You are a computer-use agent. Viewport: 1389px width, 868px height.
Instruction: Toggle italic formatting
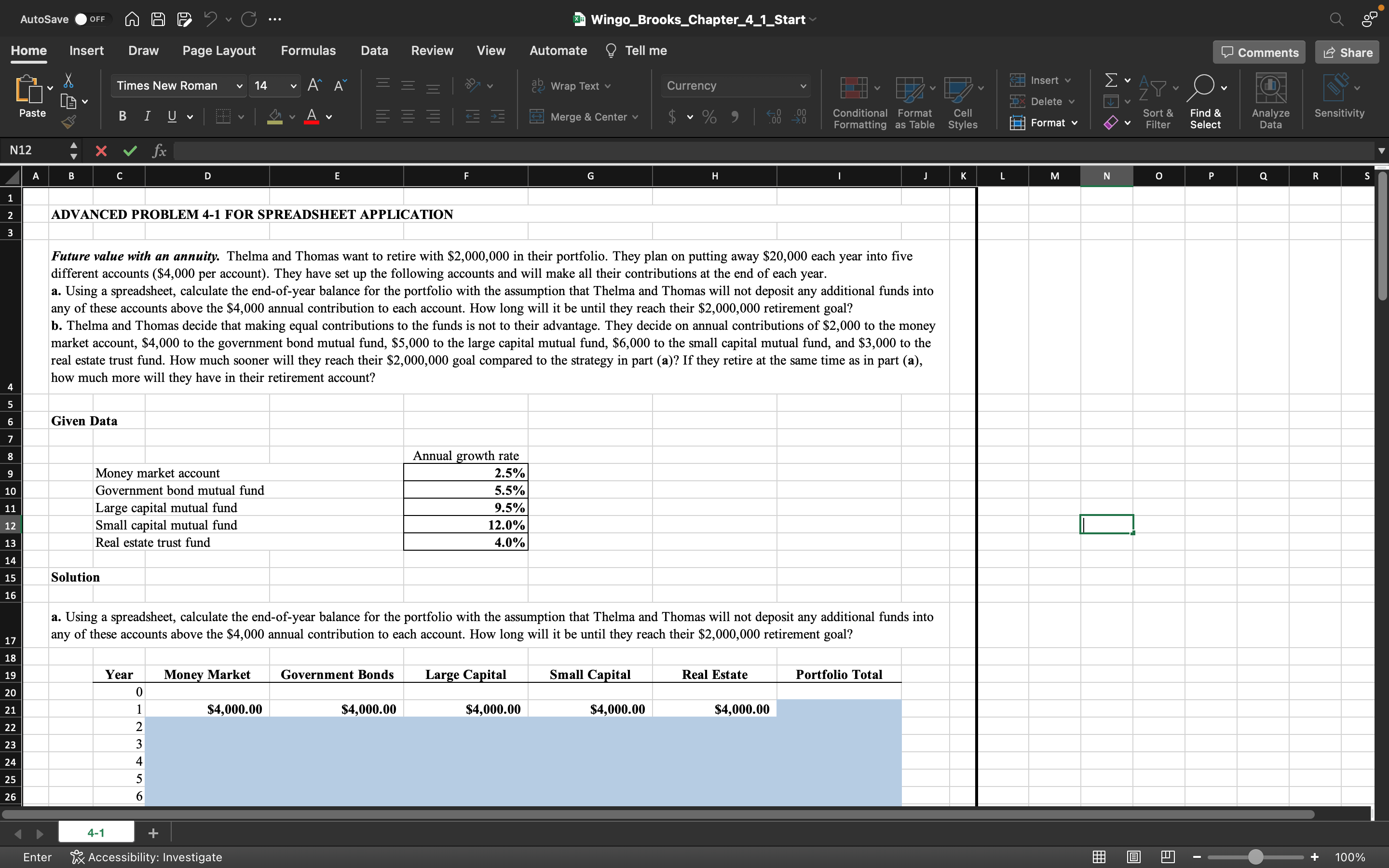[x=147, y=117]
